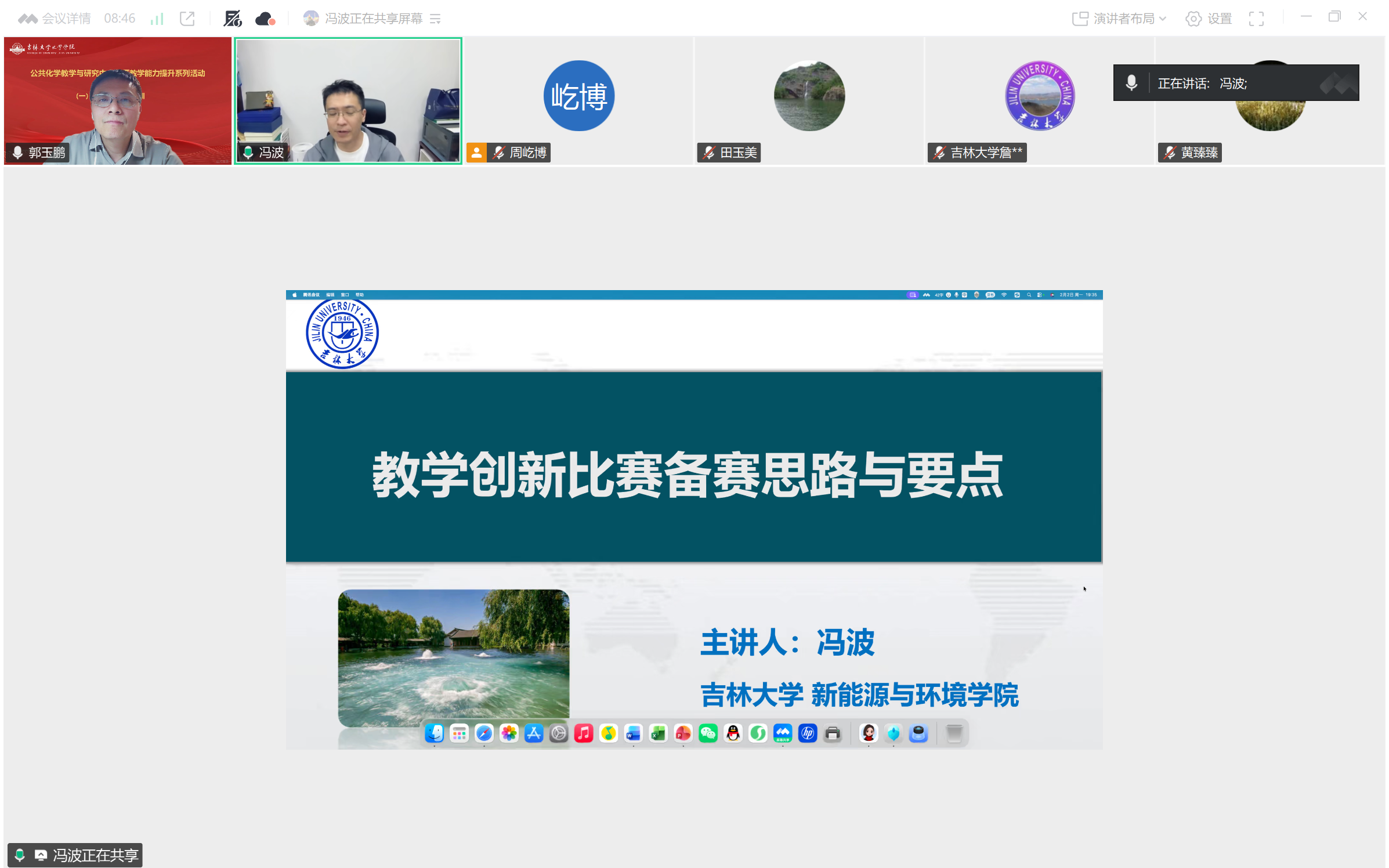Restore the meeting window size
Viewport: 1389px width, 868px height.
(1334, 17)
